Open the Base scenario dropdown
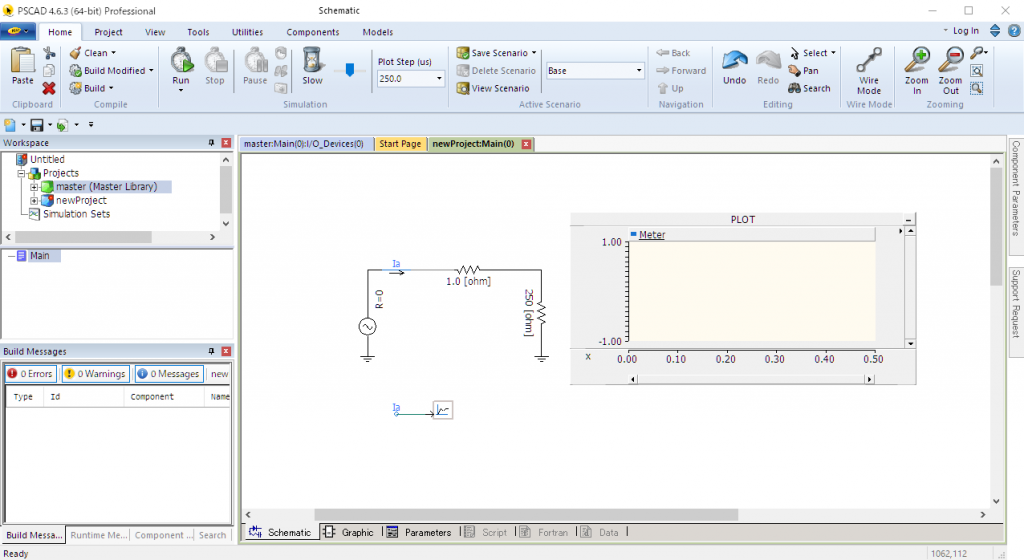Viewport: 1024px width, 560px height. click(x=639, y=71)
